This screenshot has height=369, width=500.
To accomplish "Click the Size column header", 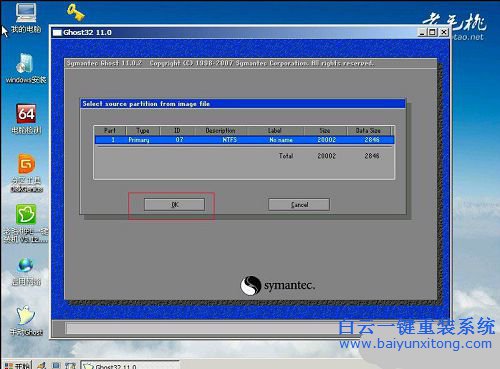I will [325, 130].
